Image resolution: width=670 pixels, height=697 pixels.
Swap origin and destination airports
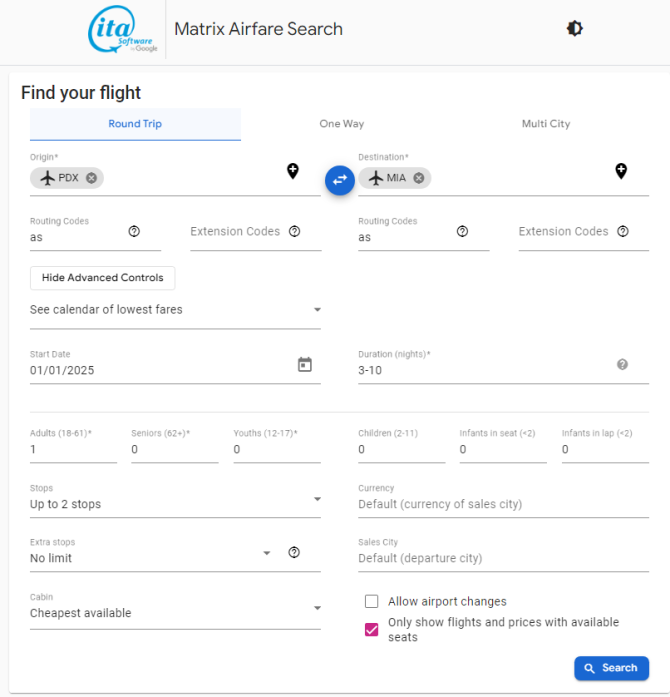click(x=340, y=180)
